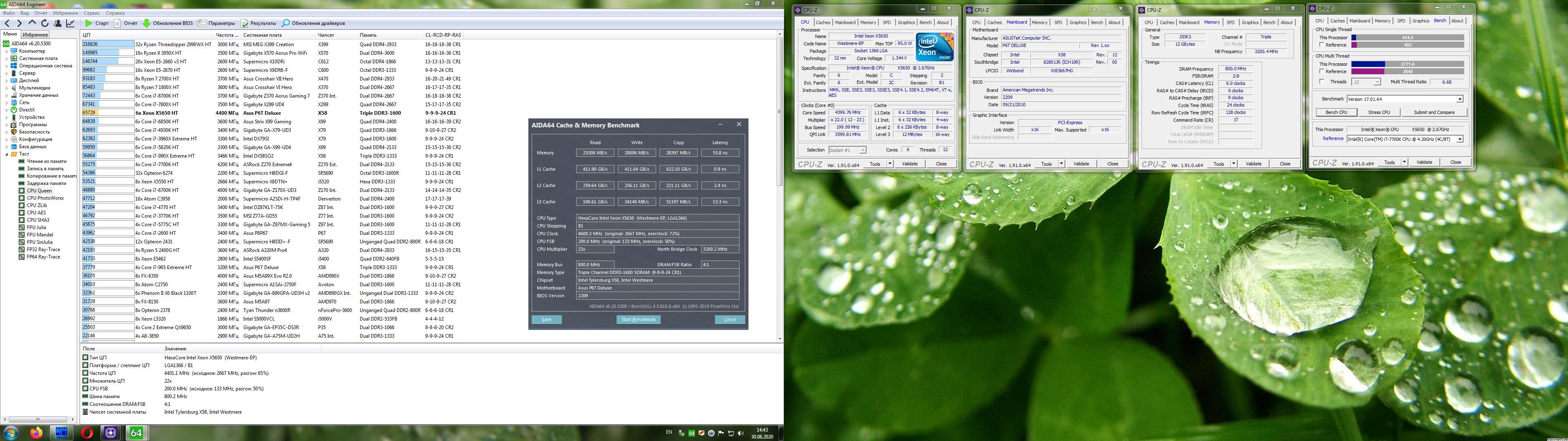This screenshot has height=441, width=1568.
Task: Click the Forward arrow in AIDA64 toolbar
Action: (x=20, y=23)
